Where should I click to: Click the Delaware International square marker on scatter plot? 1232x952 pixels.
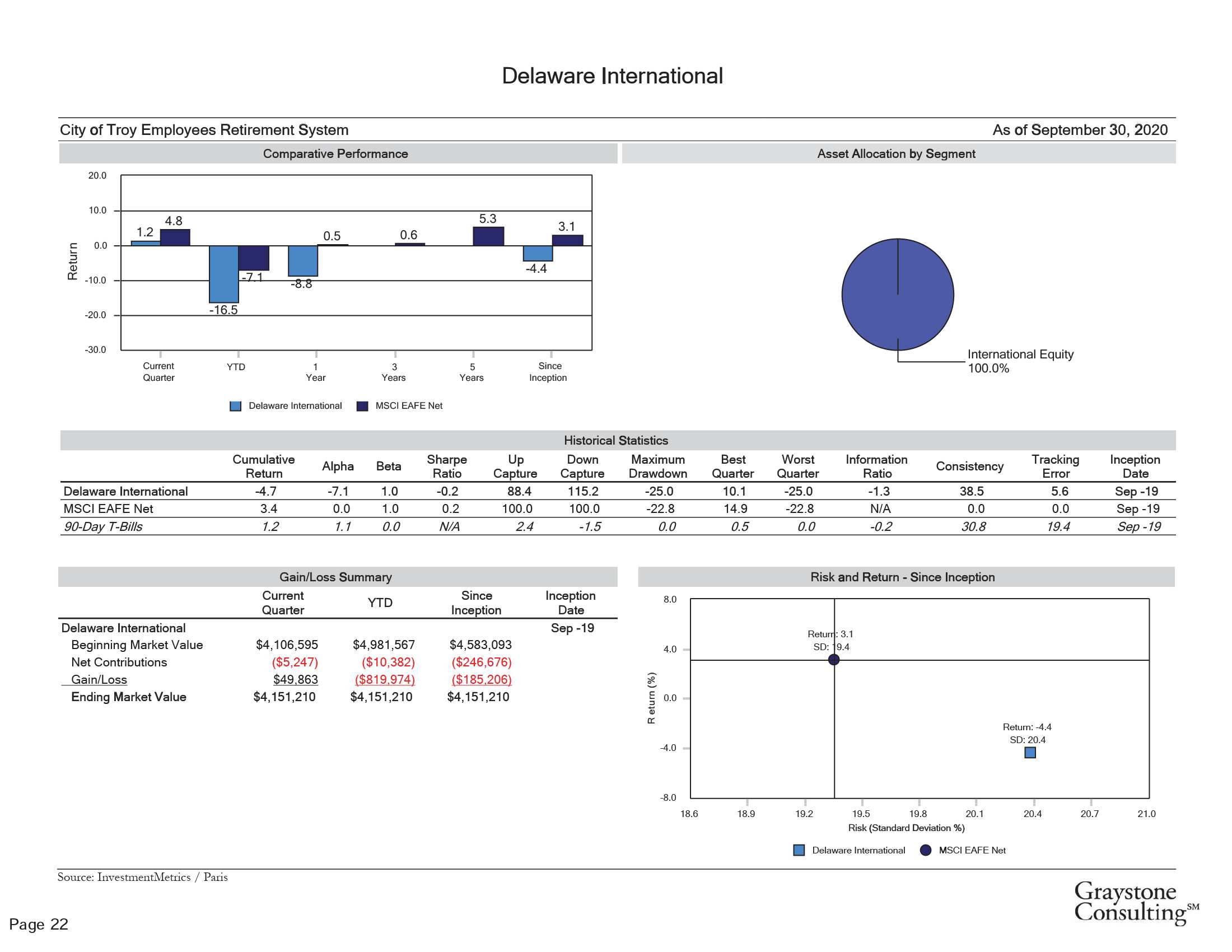tap(1030, 752)
